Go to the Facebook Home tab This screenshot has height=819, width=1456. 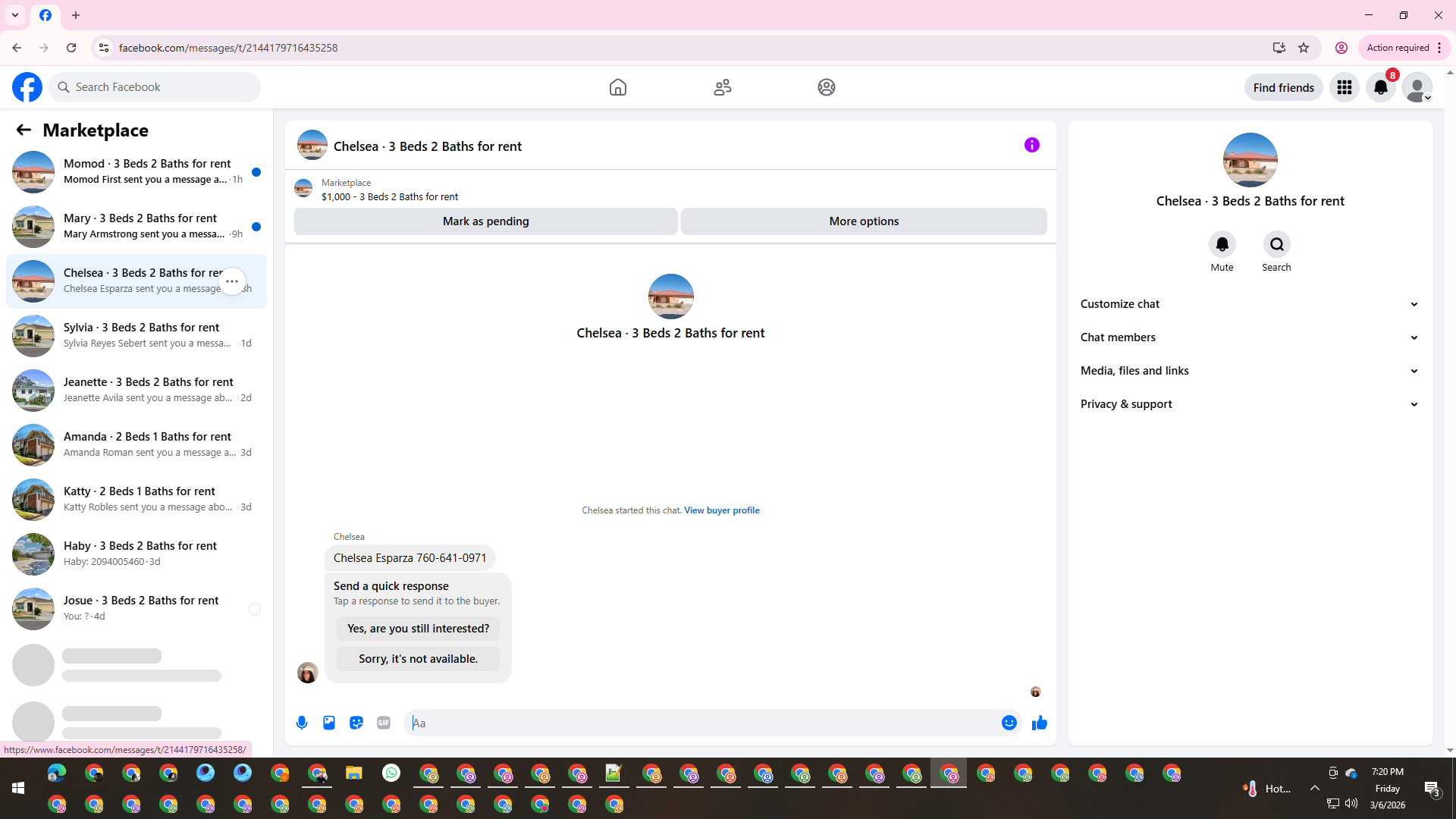pos(617,87)
